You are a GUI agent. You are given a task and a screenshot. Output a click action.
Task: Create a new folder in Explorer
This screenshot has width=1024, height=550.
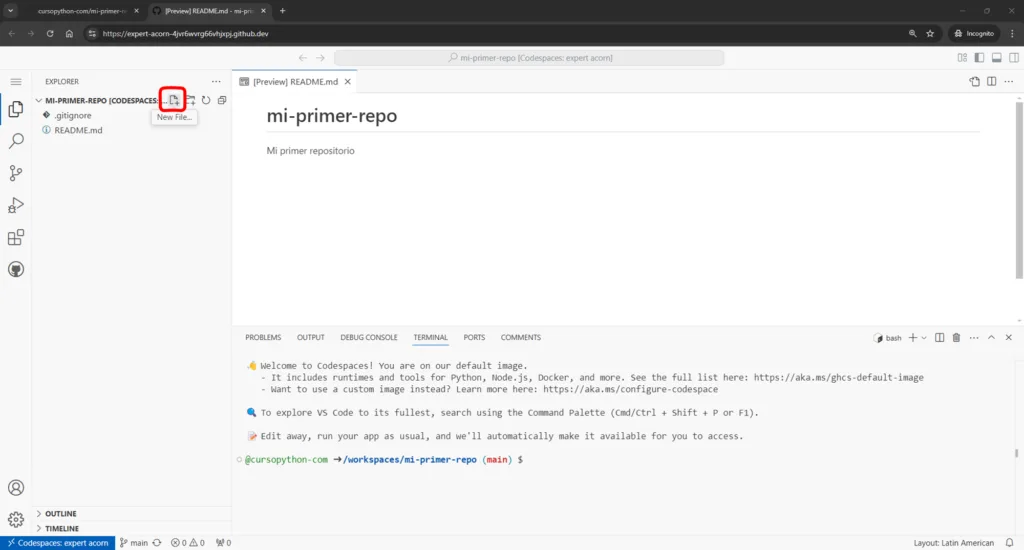click(x=190, y=100)
